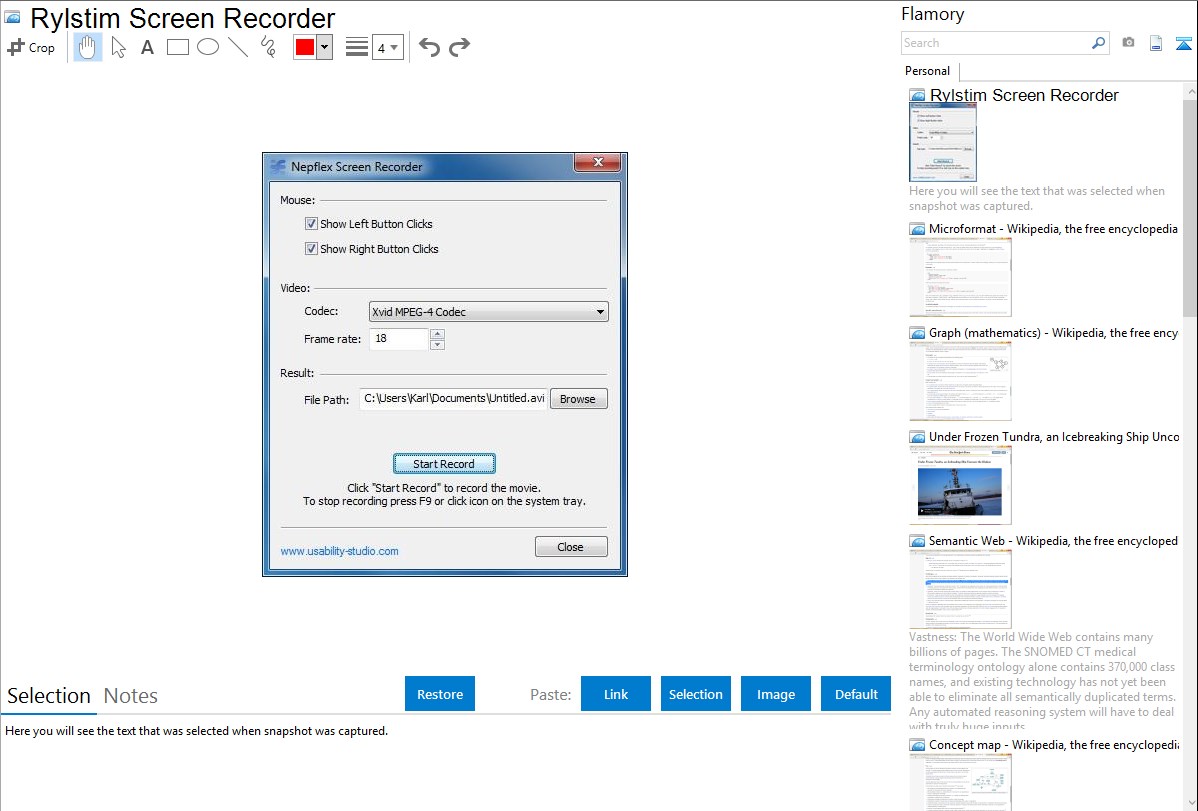Pick the ellipse drawing tool
Viewport: 1198px width, 811px height.
pyautogui.click(x=208, y=47)
